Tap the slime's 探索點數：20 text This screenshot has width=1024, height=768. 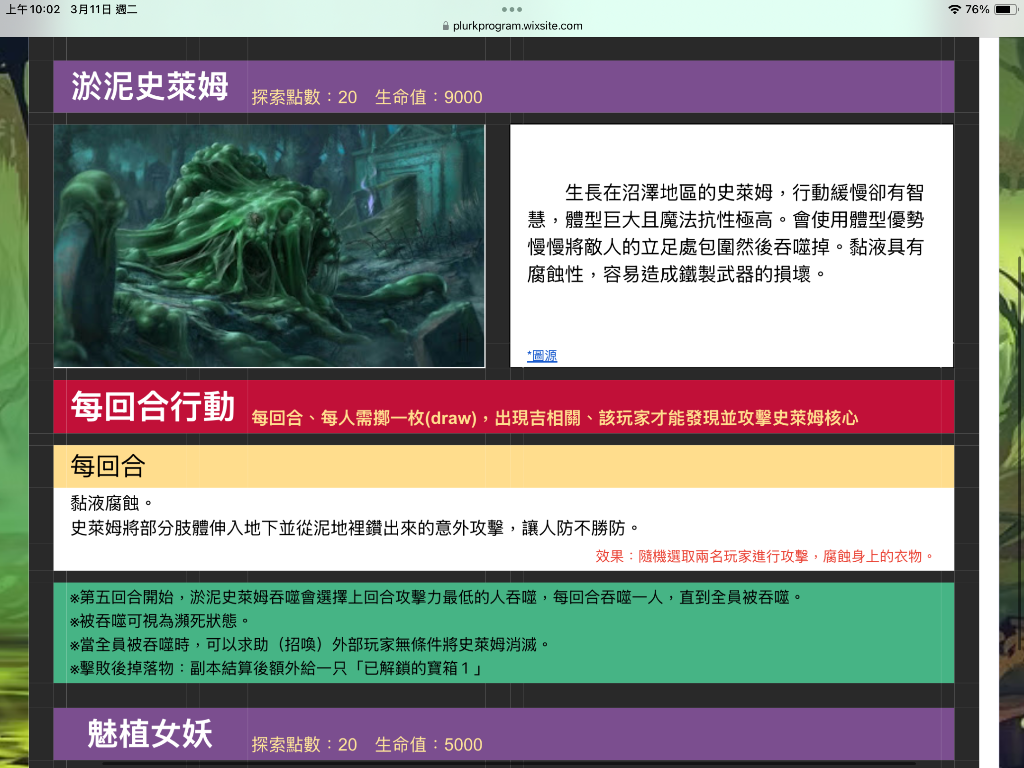coord(304,97)
